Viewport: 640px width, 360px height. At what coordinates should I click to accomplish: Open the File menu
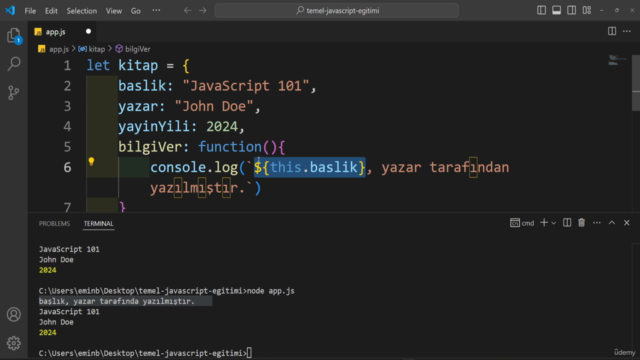[x=30, y=11]
